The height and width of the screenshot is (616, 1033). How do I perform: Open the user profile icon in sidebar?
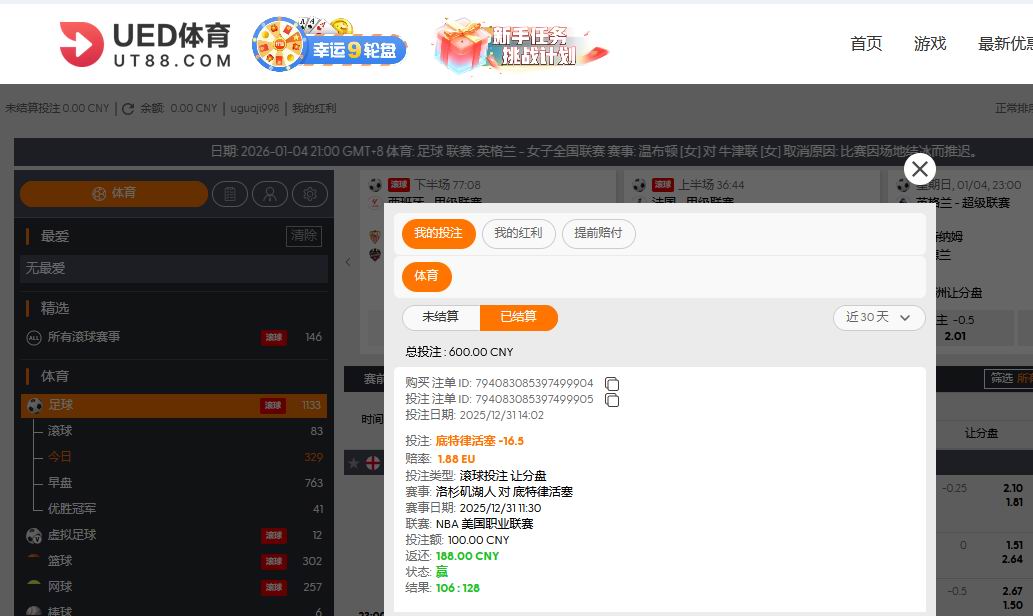pos(270,194)
